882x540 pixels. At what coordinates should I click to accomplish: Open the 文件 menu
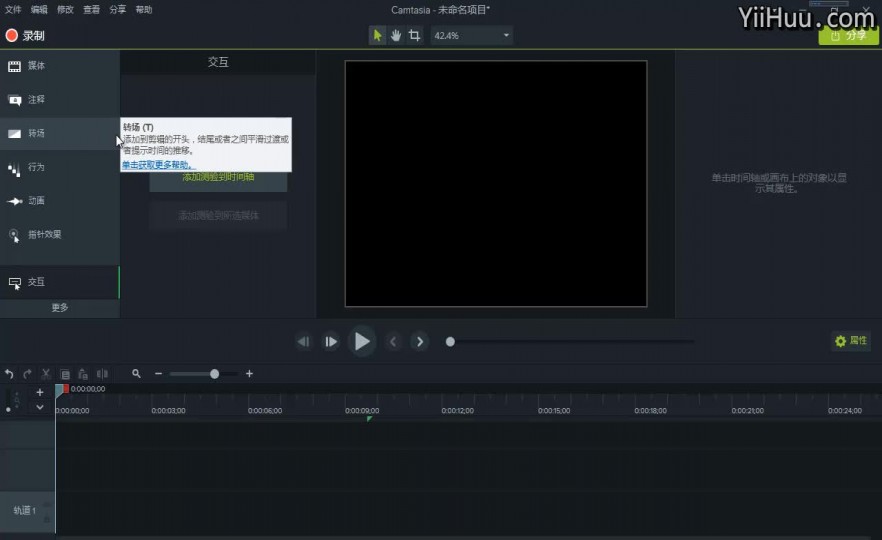click(13, 10)
